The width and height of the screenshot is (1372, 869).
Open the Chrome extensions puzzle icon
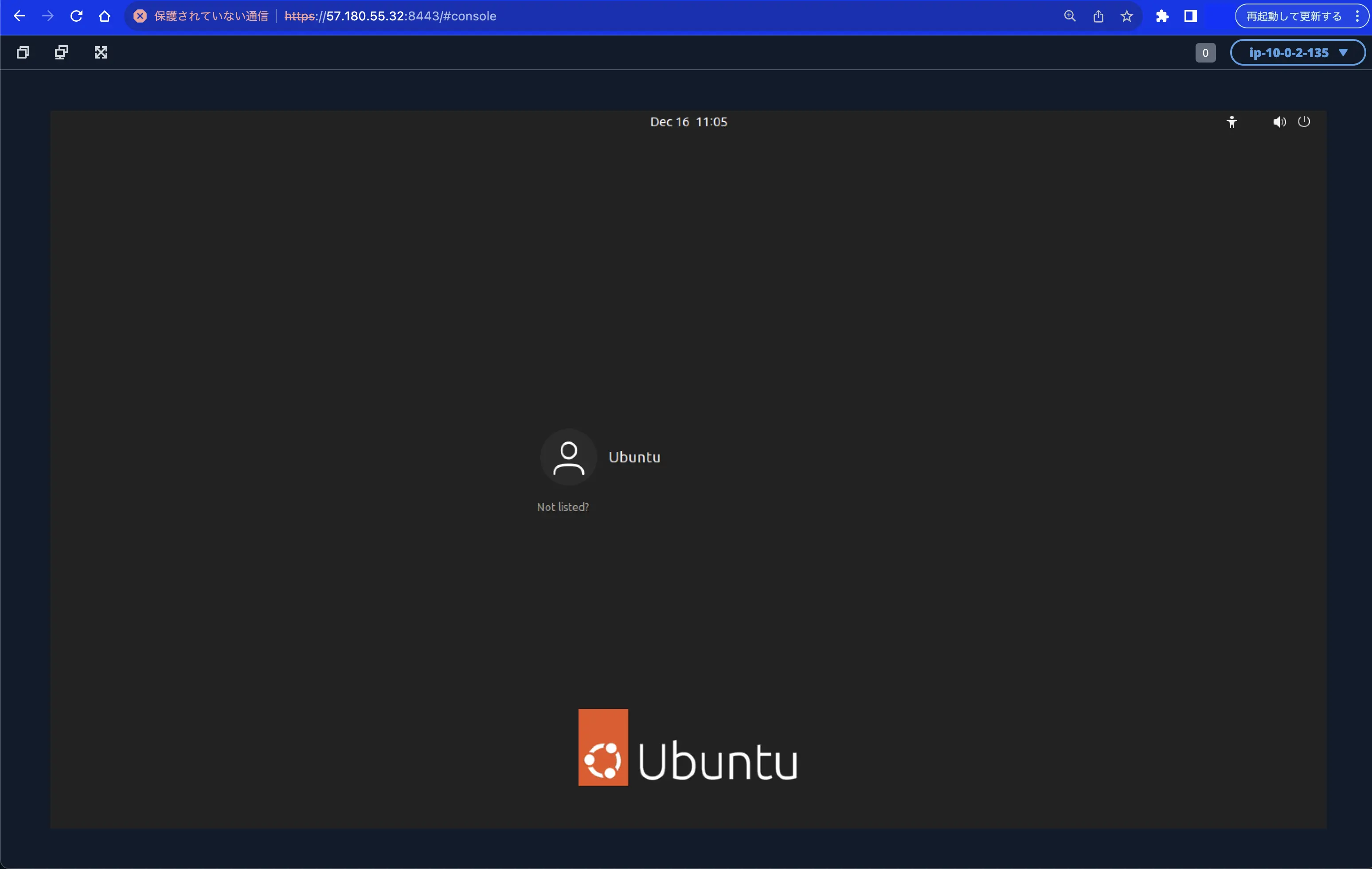(x=1162, y=16)
